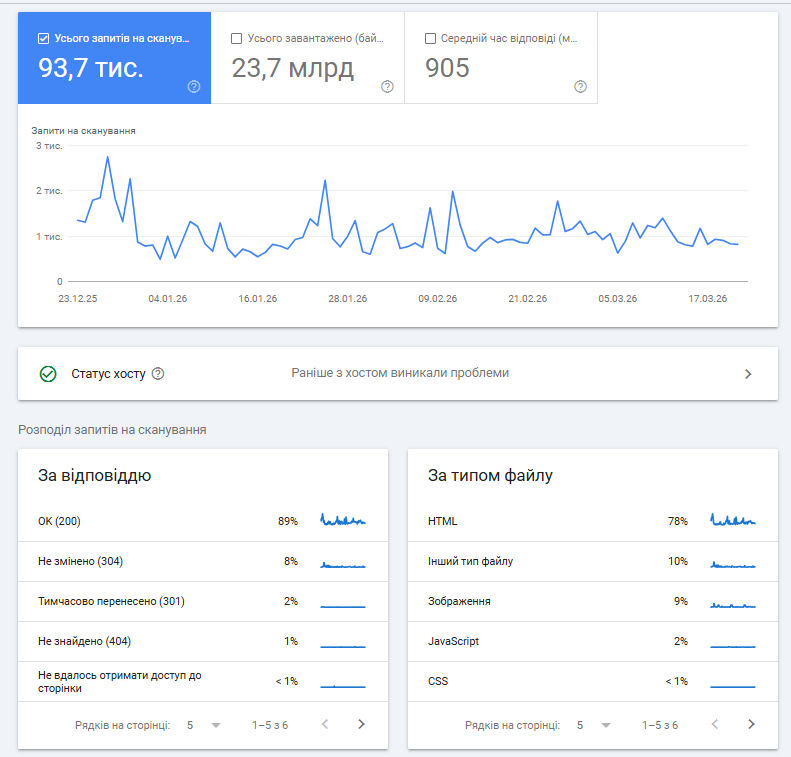
Task: Click help icon in total downloaded bytes card
Action: [387, 87]
